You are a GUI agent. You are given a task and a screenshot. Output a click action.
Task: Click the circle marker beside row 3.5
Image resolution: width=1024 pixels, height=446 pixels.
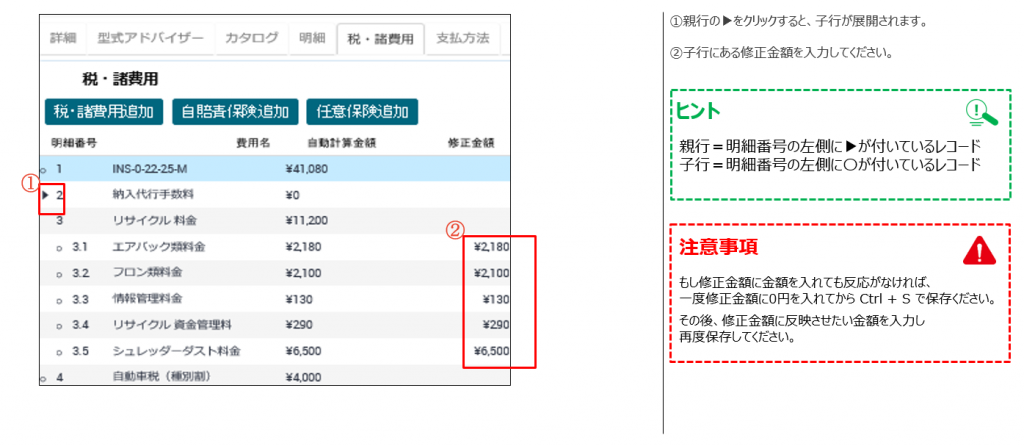point(60,353)
